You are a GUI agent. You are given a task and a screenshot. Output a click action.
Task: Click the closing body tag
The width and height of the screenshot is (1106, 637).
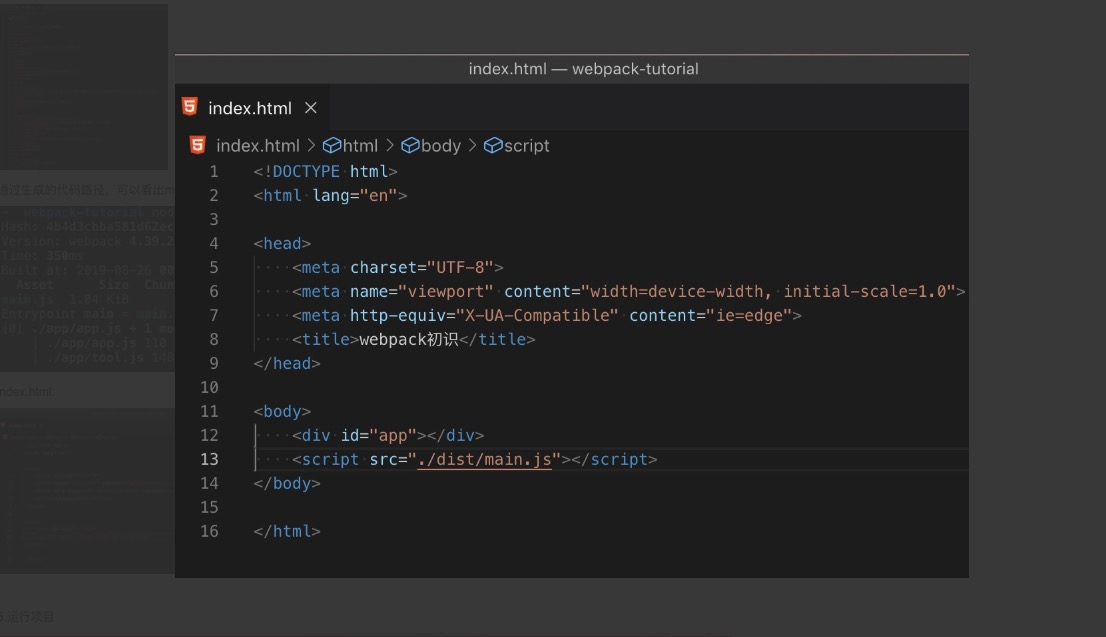pyautogui.click(x=287, y=483)
